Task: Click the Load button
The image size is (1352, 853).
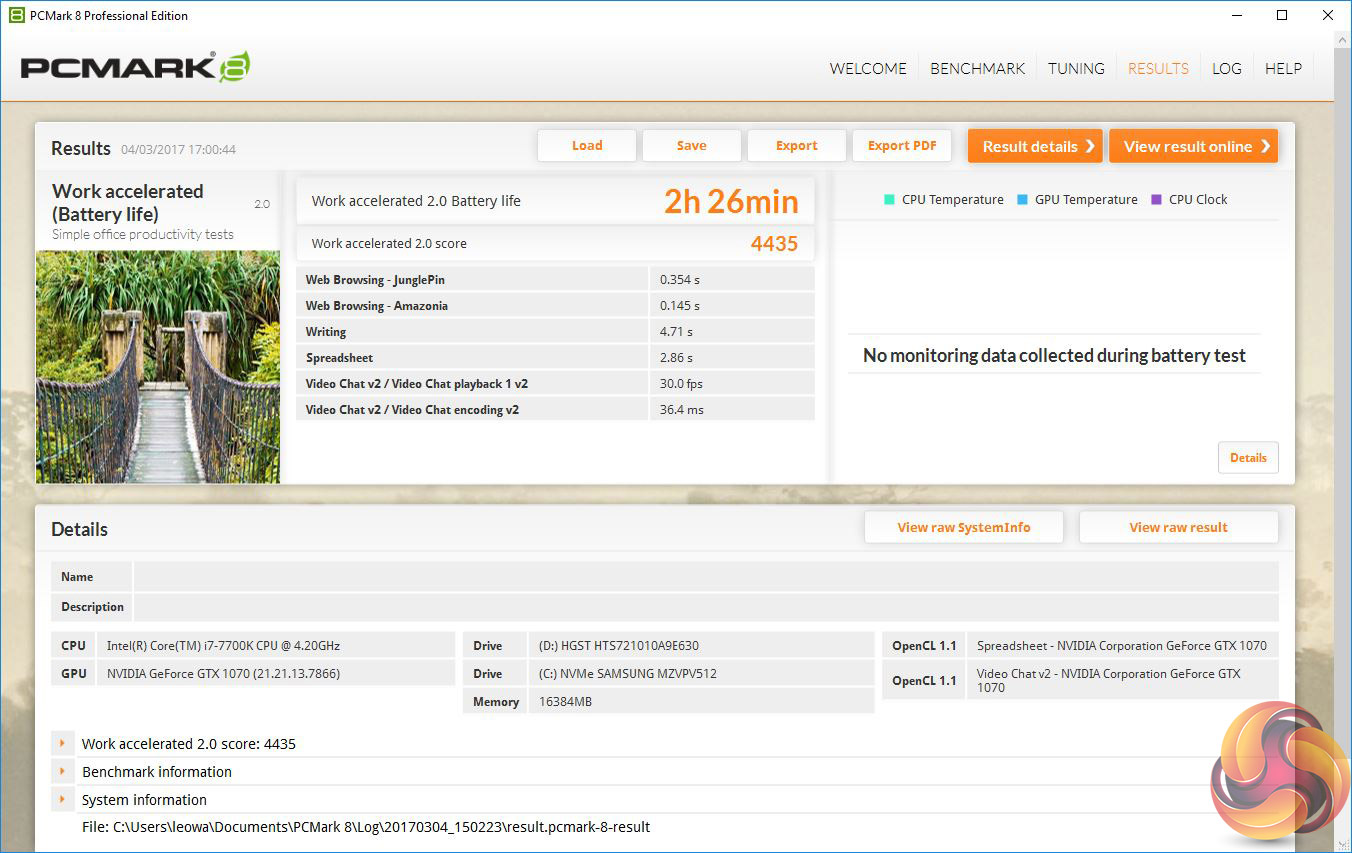Action: pos(587,146)
